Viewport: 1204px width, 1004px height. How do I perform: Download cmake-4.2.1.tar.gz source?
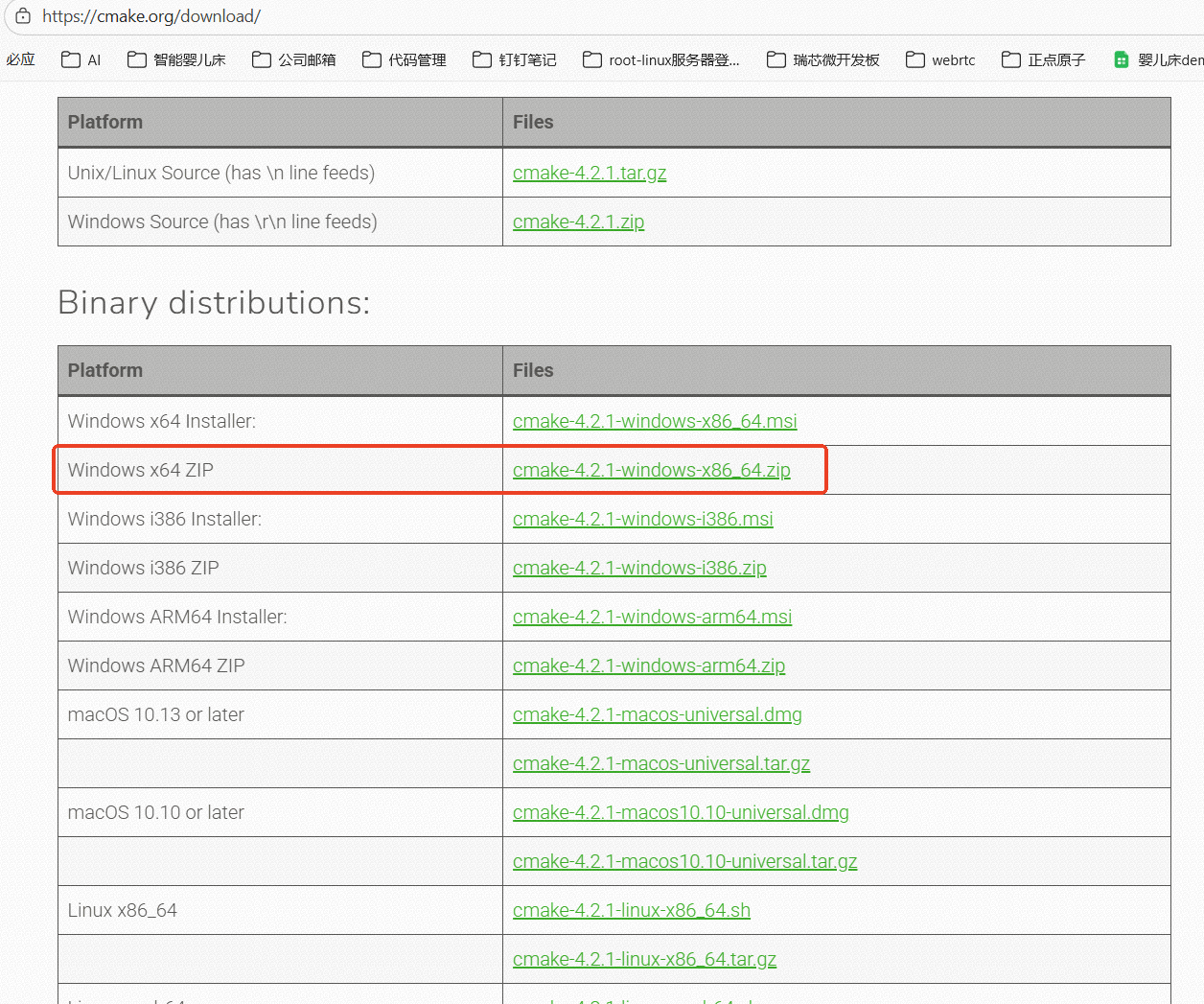point(590,173)
